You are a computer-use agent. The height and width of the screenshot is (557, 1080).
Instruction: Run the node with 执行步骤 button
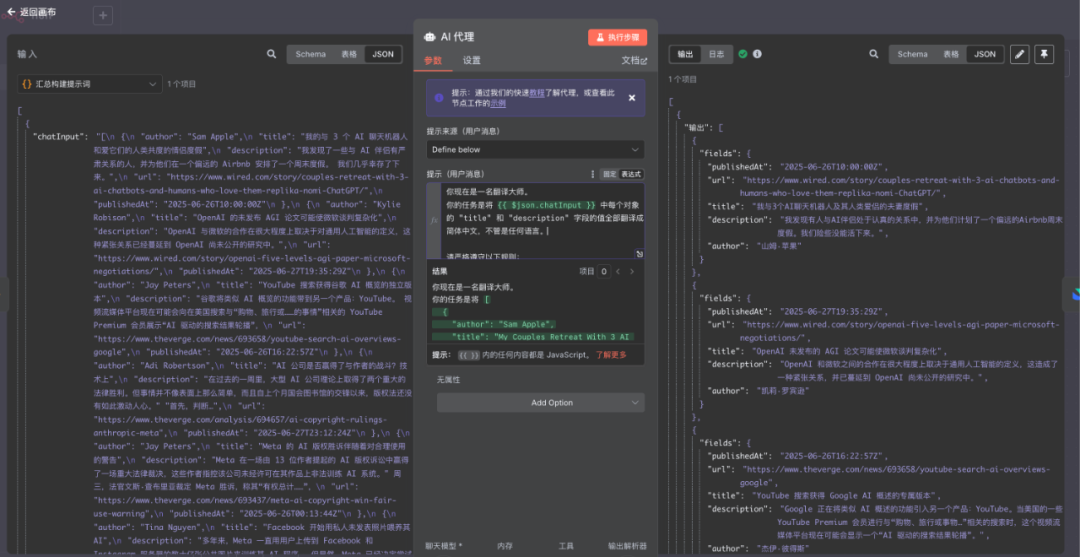[x=617, y=37]
